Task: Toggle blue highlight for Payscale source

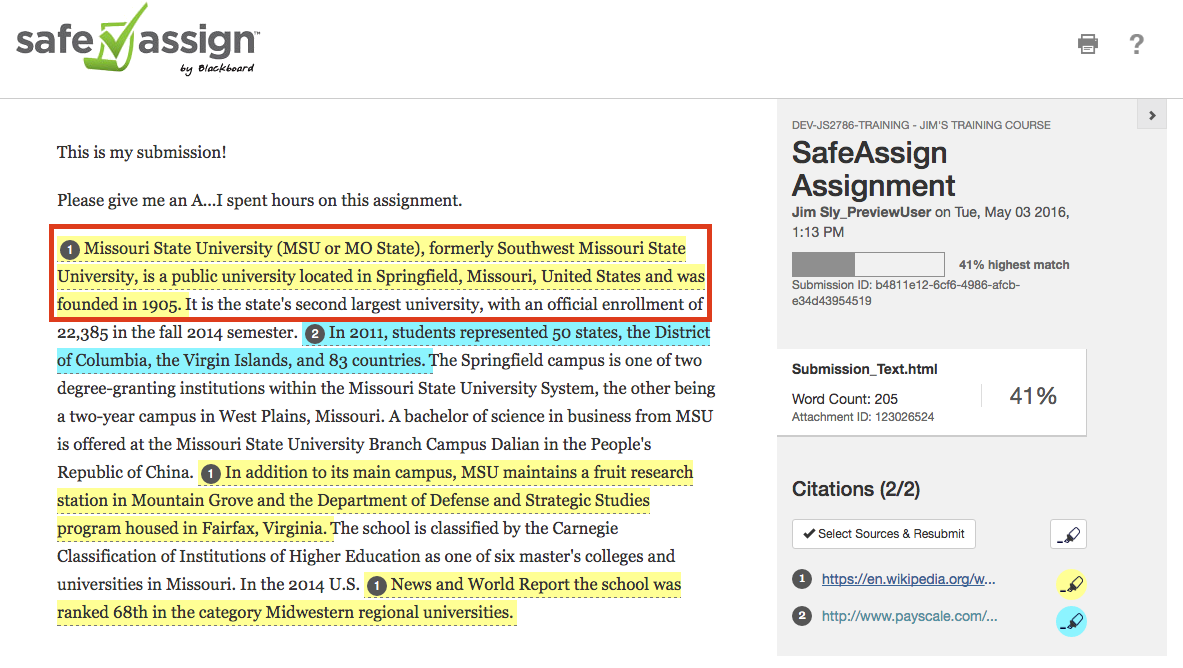Action: coord(1071,622)
